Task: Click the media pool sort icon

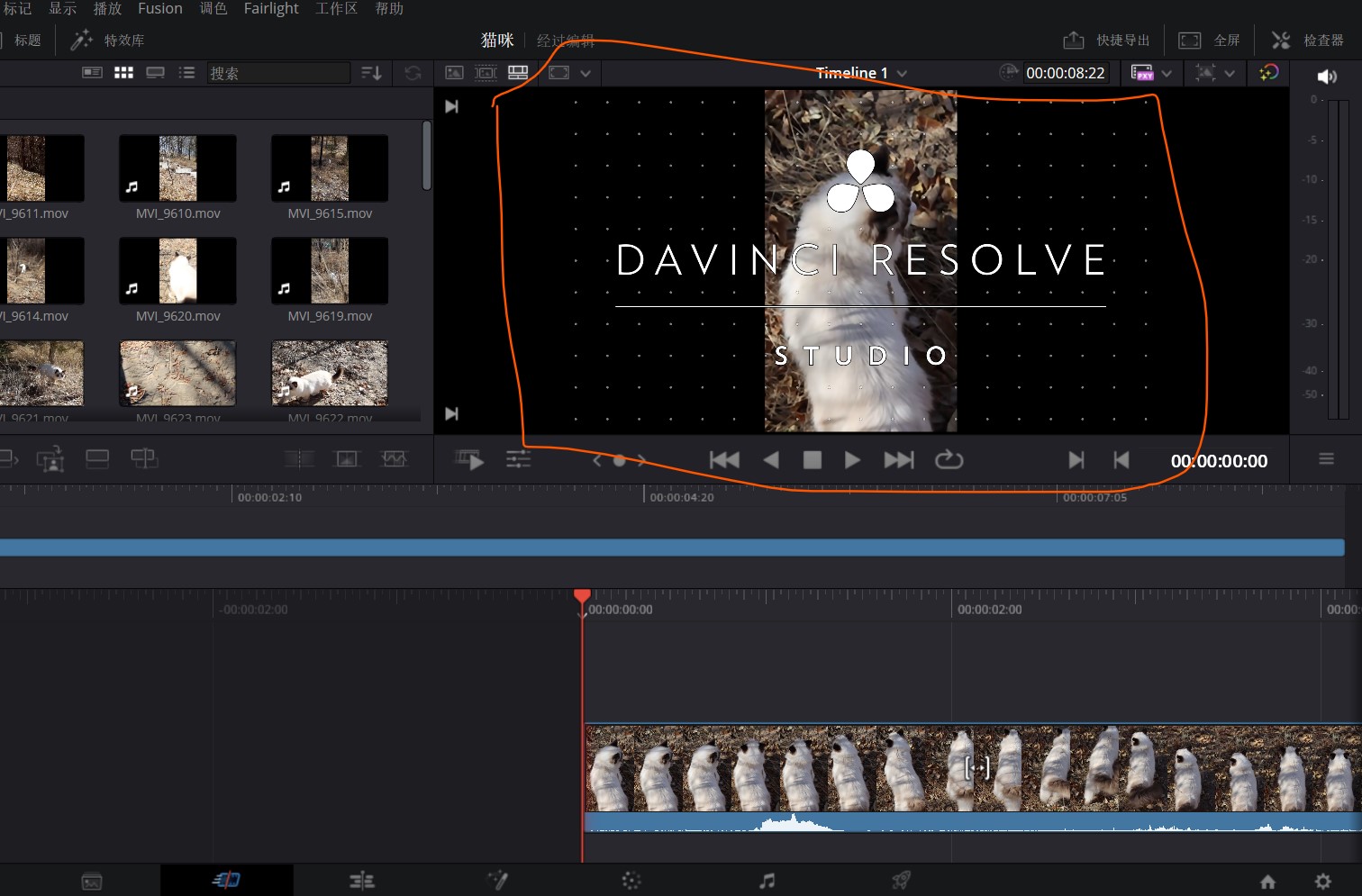Action: [x=371, y=73]
